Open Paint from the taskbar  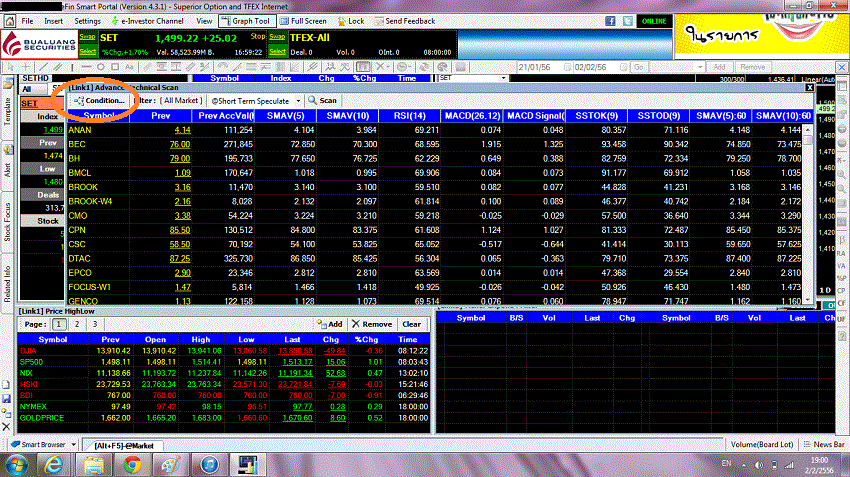[x=170, y=465]
